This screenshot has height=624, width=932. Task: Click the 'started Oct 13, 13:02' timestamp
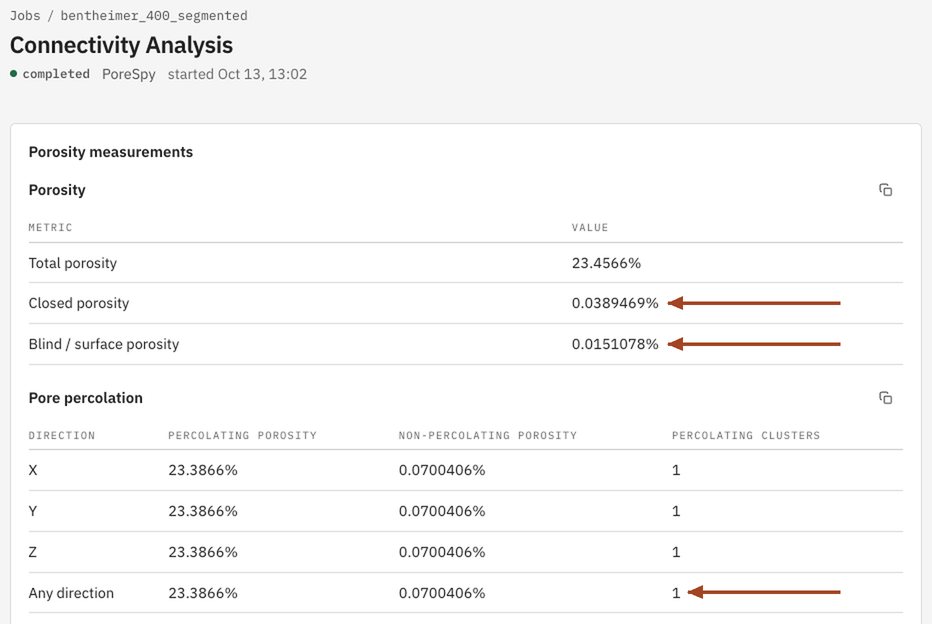237,74
